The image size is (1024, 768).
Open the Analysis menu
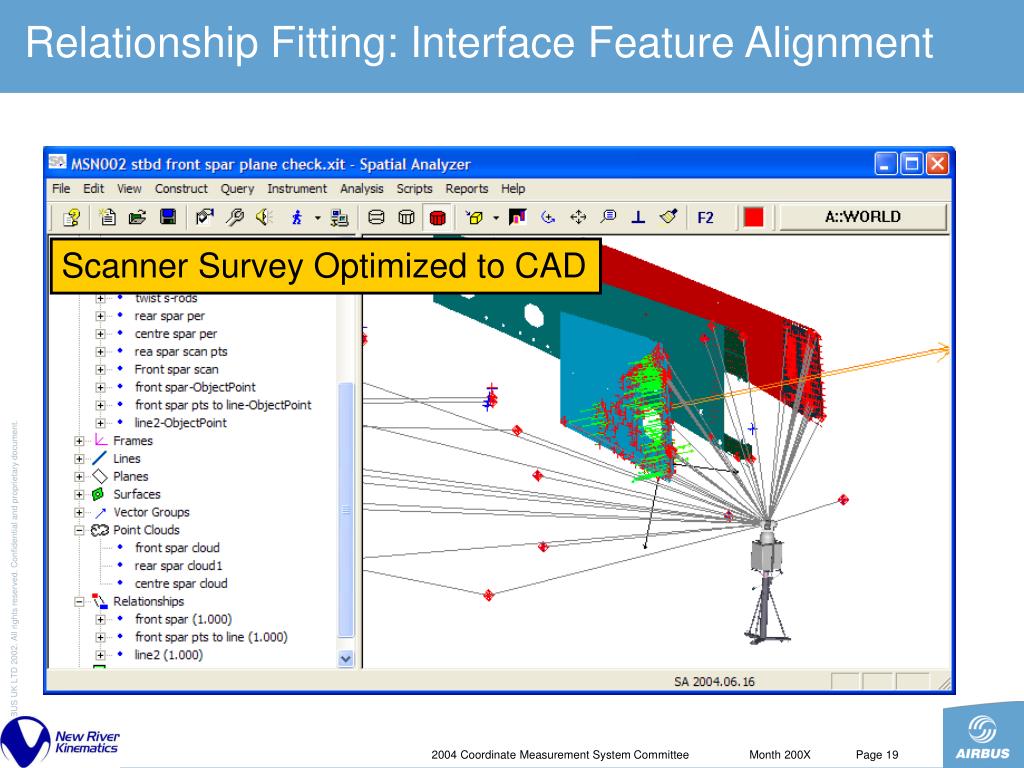361,188
